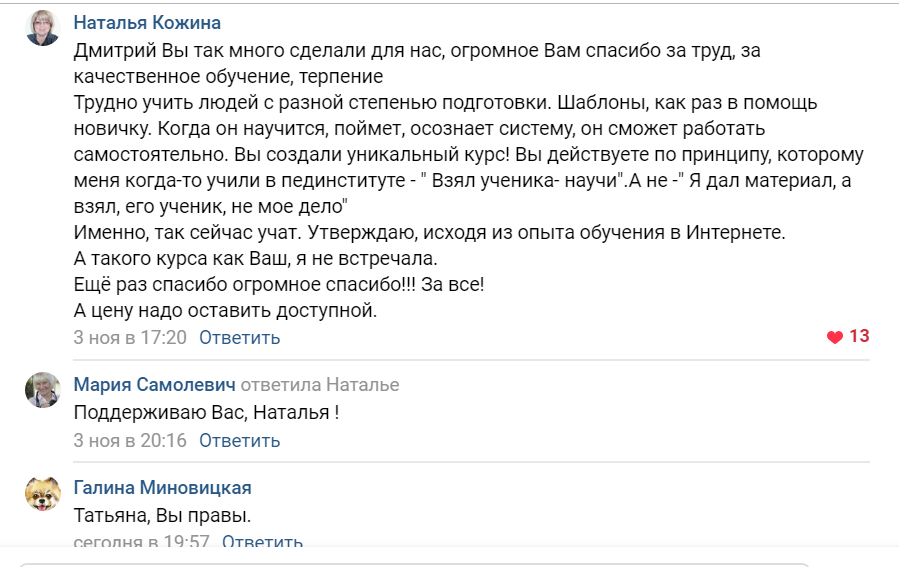The width and height of the screenshot is (899, 567).
Task: Like Наталья Кожина's comment with the heart
Action: pyautogui.click(x=835, y=337)
